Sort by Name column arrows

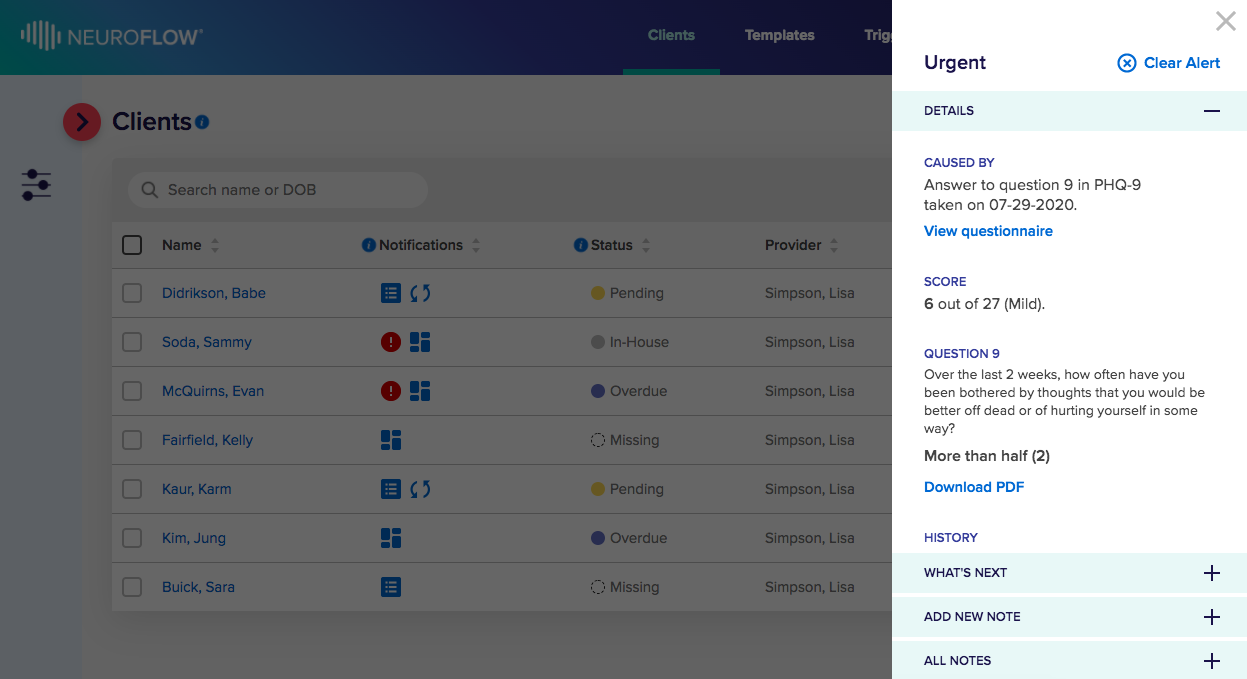[x=215, y=245]
